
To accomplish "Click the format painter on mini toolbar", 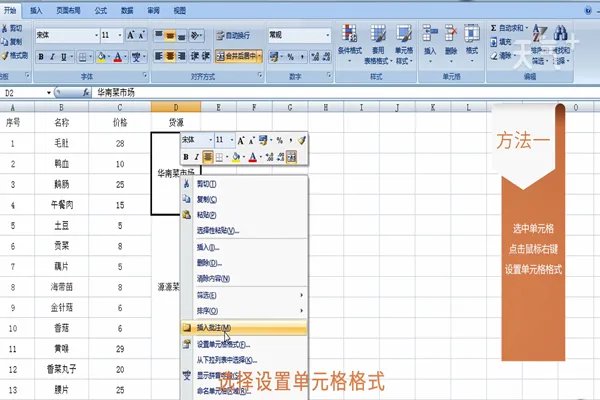I will [302, 140].
